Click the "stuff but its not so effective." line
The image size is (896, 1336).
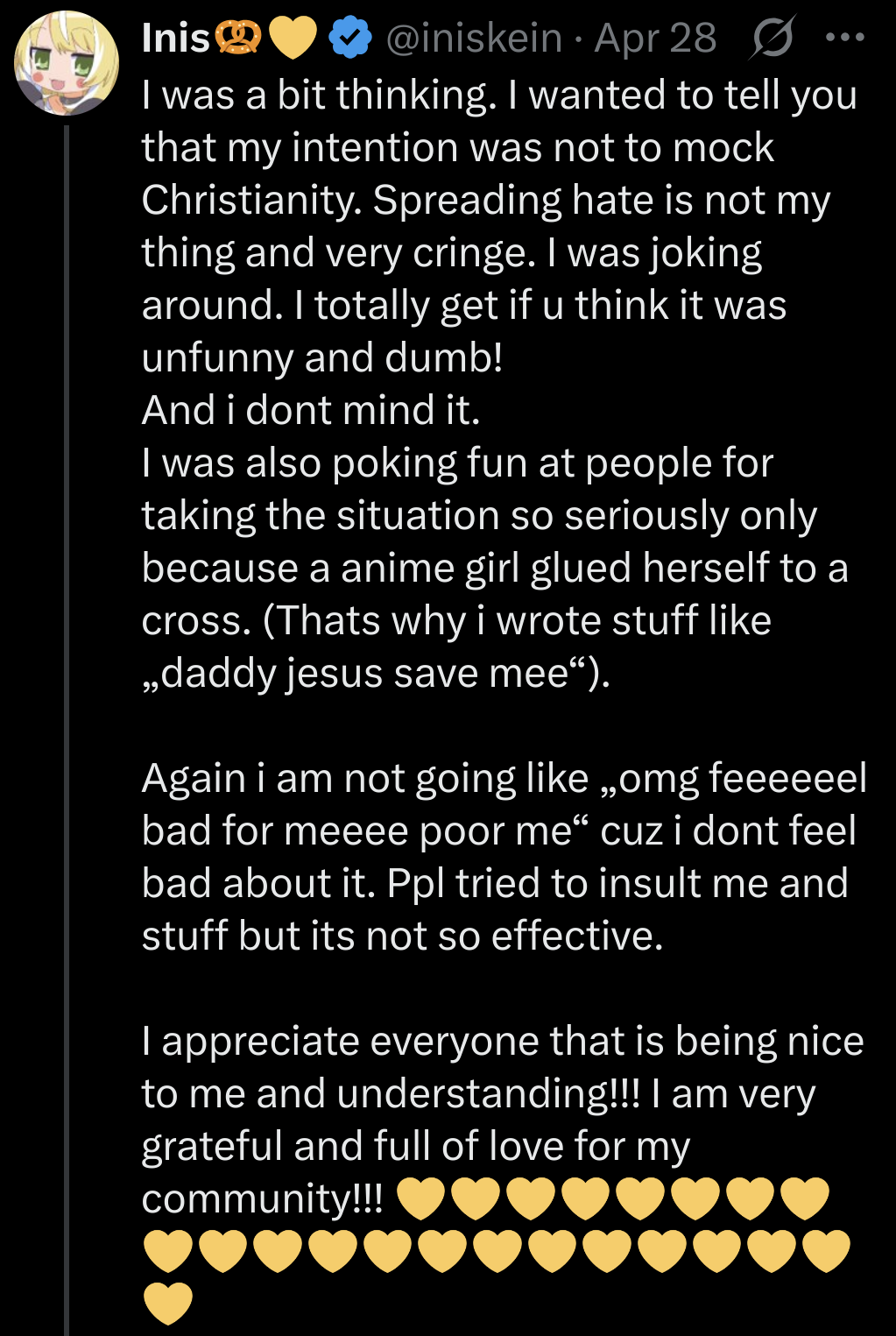pyautogui.click(x=402, y=936)
